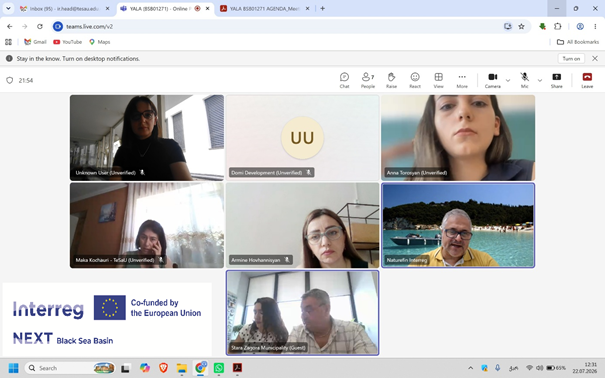Viewport: 605px width, 378px height.
Task: Toggle the Camera on or off
Action: tap(493, 80)
